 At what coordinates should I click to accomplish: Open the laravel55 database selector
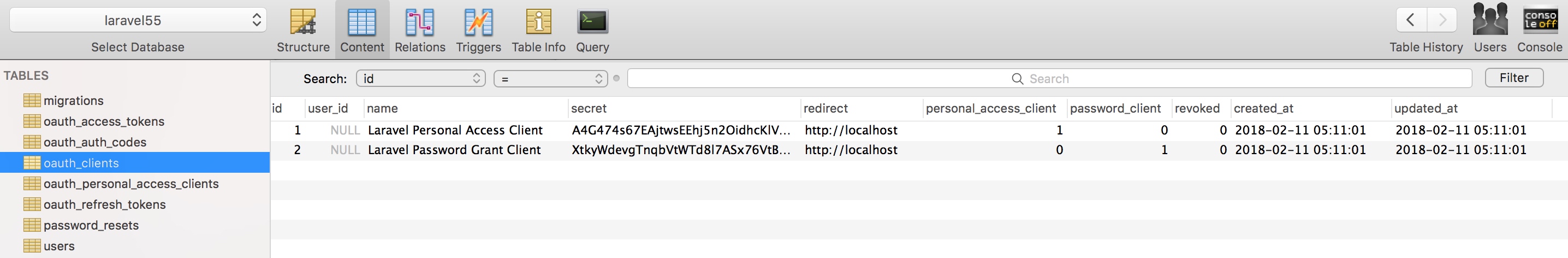(138, 20)
